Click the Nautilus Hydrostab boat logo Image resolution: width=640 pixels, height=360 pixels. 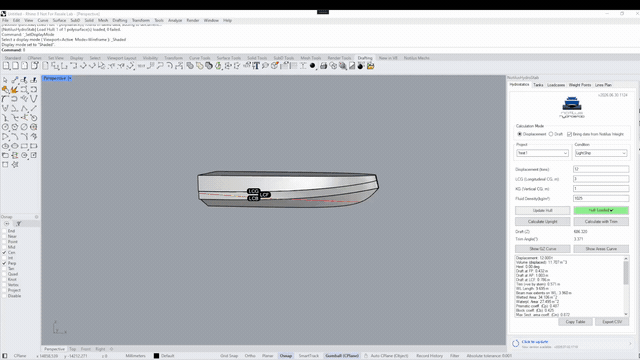(x=572, y=107)
